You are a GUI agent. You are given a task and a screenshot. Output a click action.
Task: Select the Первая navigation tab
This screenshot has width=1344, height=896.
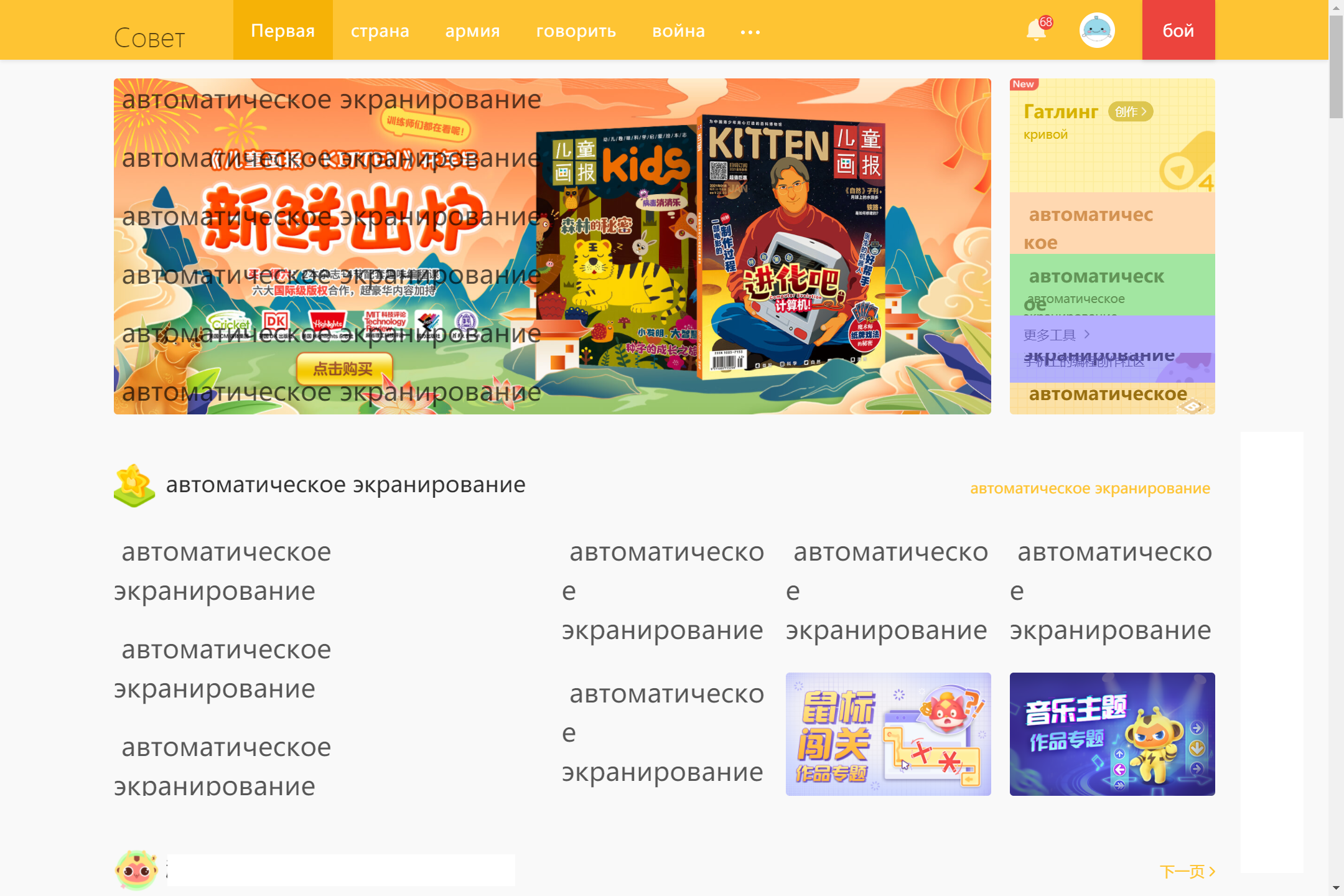tap(283, 30)
